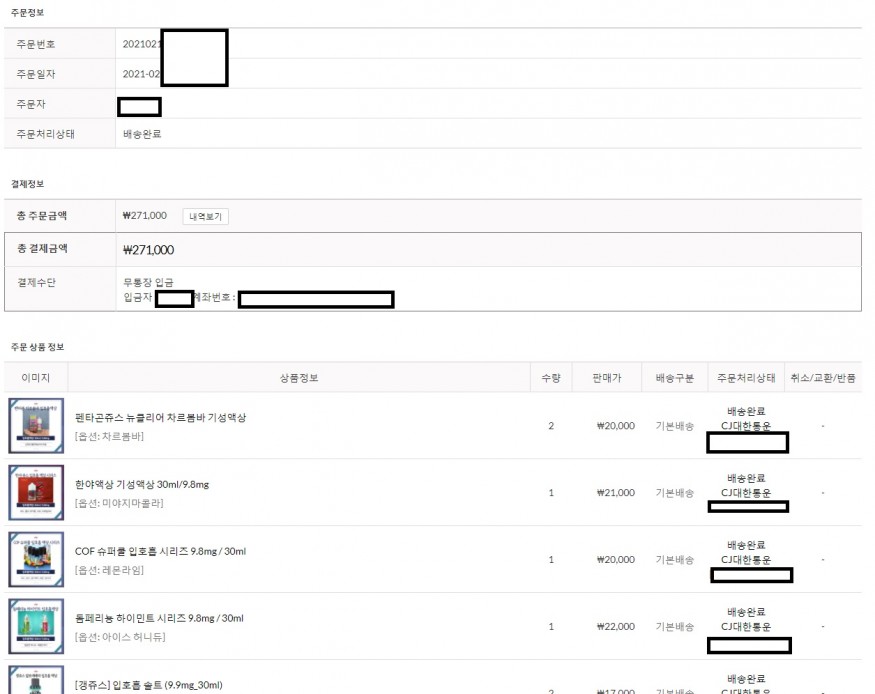Select the 홈페리뇽 하이민트 시리즈 product name
This screenshot has height=694, width=875.
[x=159, y=618]
